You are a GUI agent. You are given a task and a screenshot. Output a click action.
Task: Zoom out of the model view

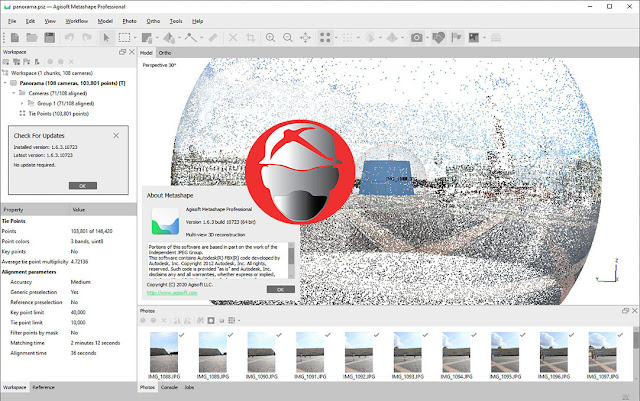288,38
